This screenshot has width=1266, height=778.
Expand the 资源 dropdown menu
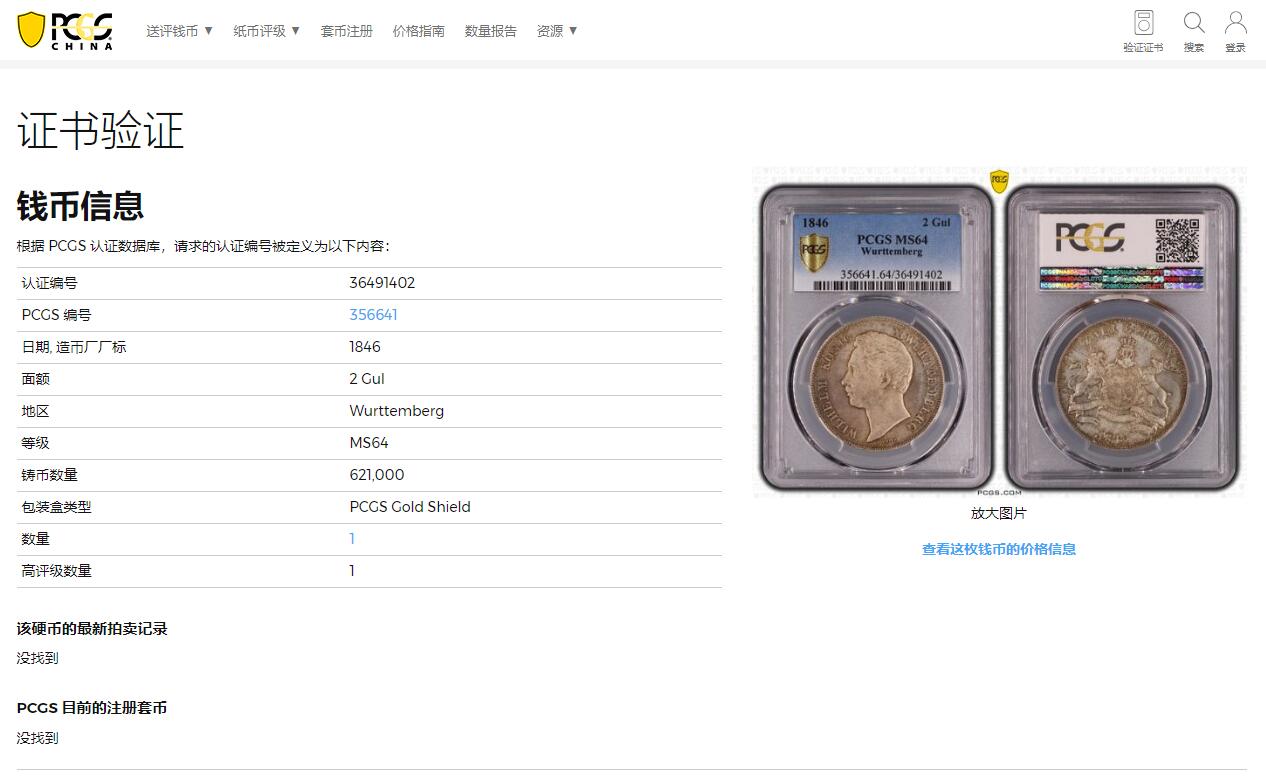tap(557, 31)
